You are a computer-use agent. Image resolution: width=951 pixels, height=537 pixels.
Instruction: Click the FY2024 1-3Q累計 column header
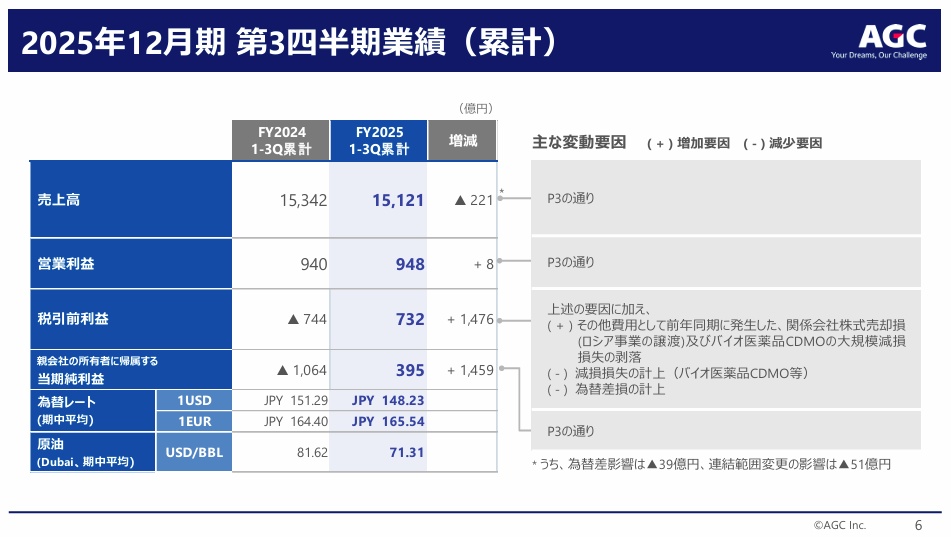tap(281, 140)
